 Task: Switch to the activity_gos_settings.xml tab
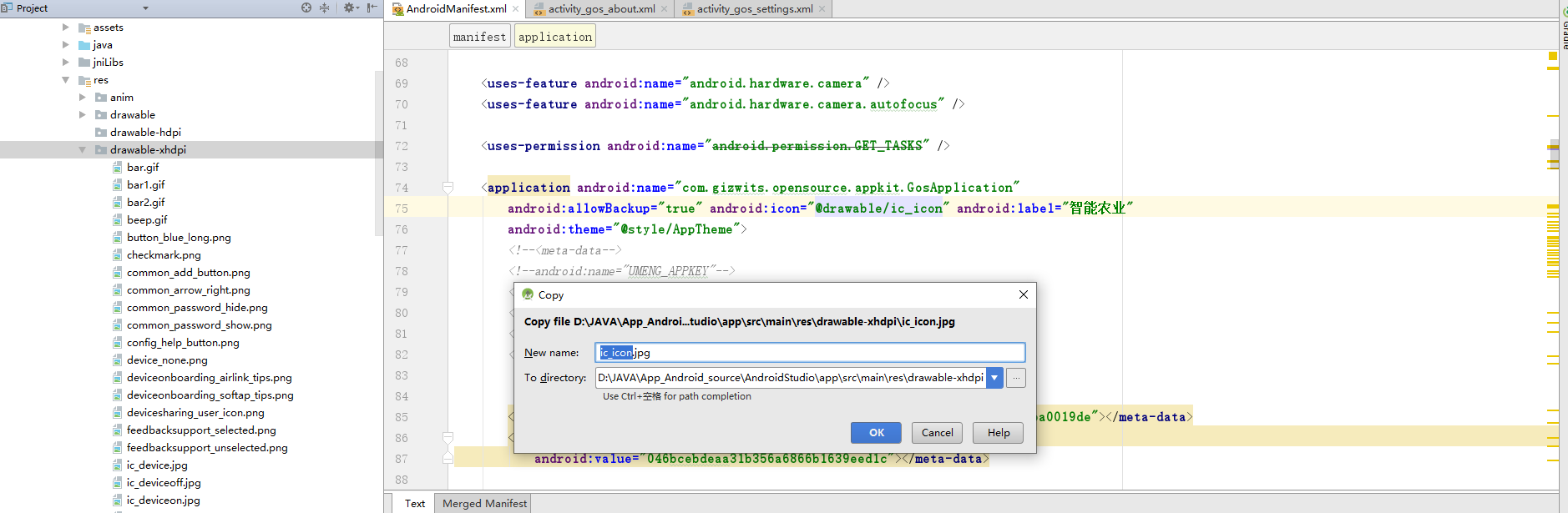coord(755,9)
